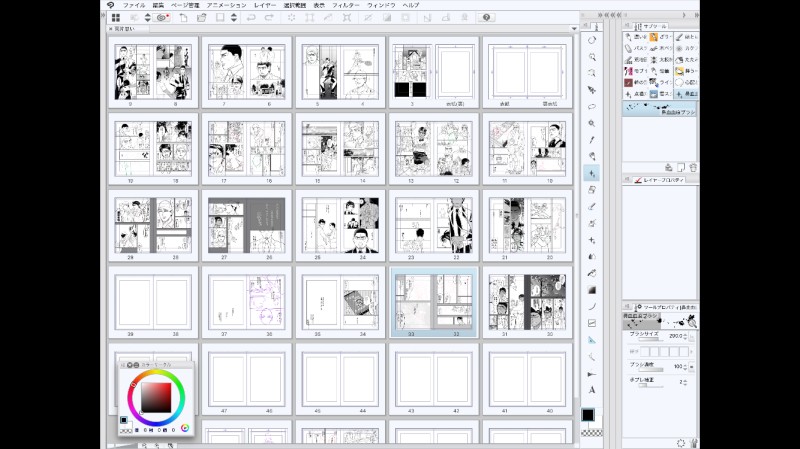Click the ブラシサイズ dynamics button beside stepper
The width and height of the screenshot is (800, 449).
pyautogui.click(x=692, y=337)
